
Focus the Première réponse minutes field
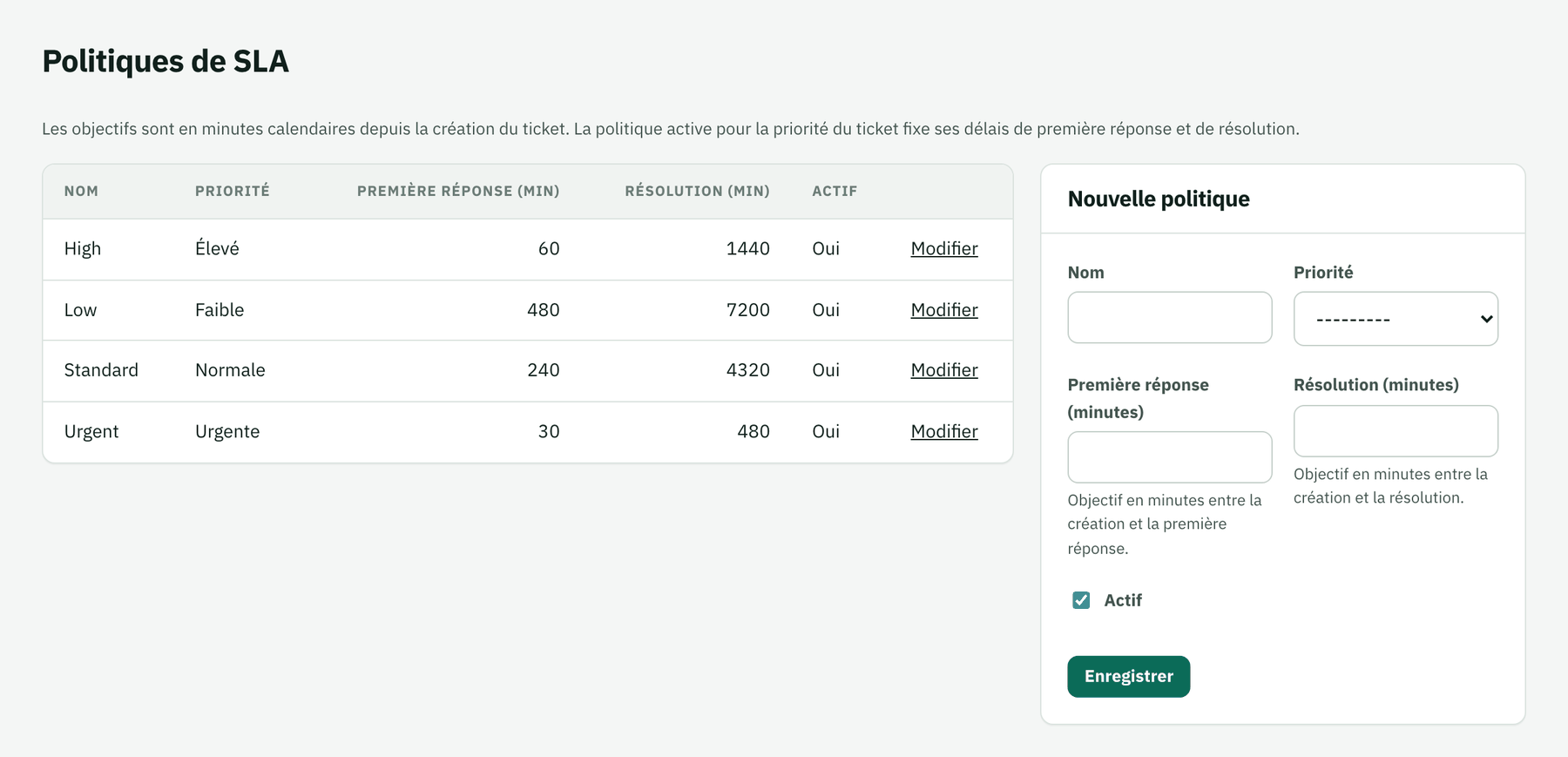click(x=1169, y=457)
